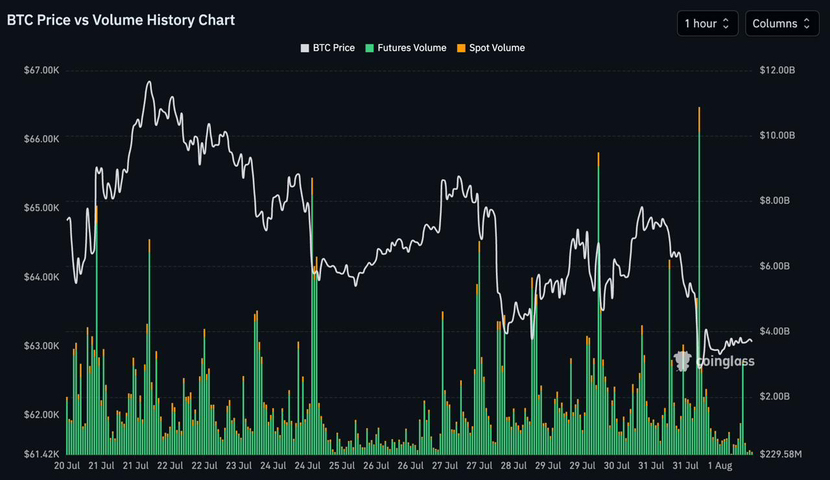Click the orange Spot Volume legend swatch
This screenshot has width=830, height=480.
point(461,48)
